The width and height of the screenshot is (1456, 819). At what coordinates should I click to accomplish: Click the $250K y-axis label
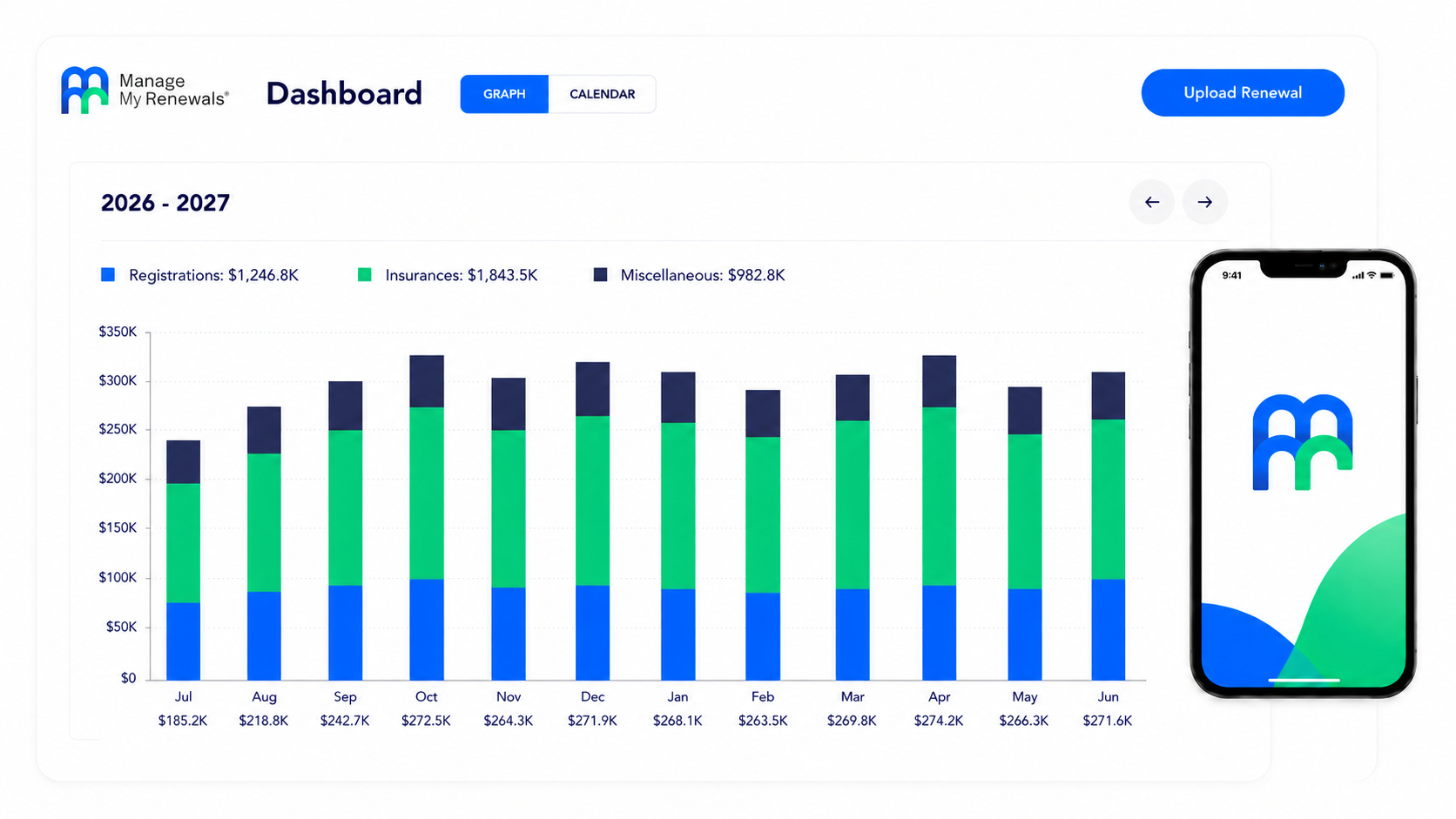[118, 429]
